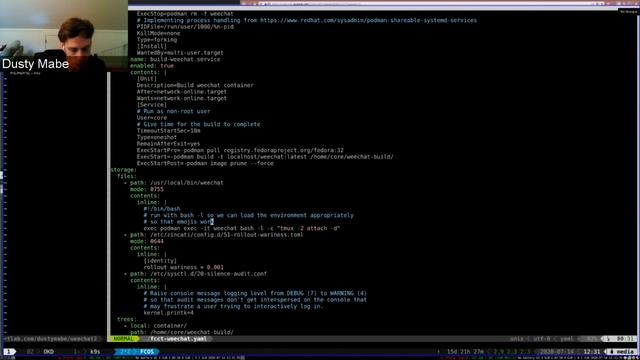640x360 pixels.
Task: Click the '# Run as non-root user' comment
Action: click(173, 111)
